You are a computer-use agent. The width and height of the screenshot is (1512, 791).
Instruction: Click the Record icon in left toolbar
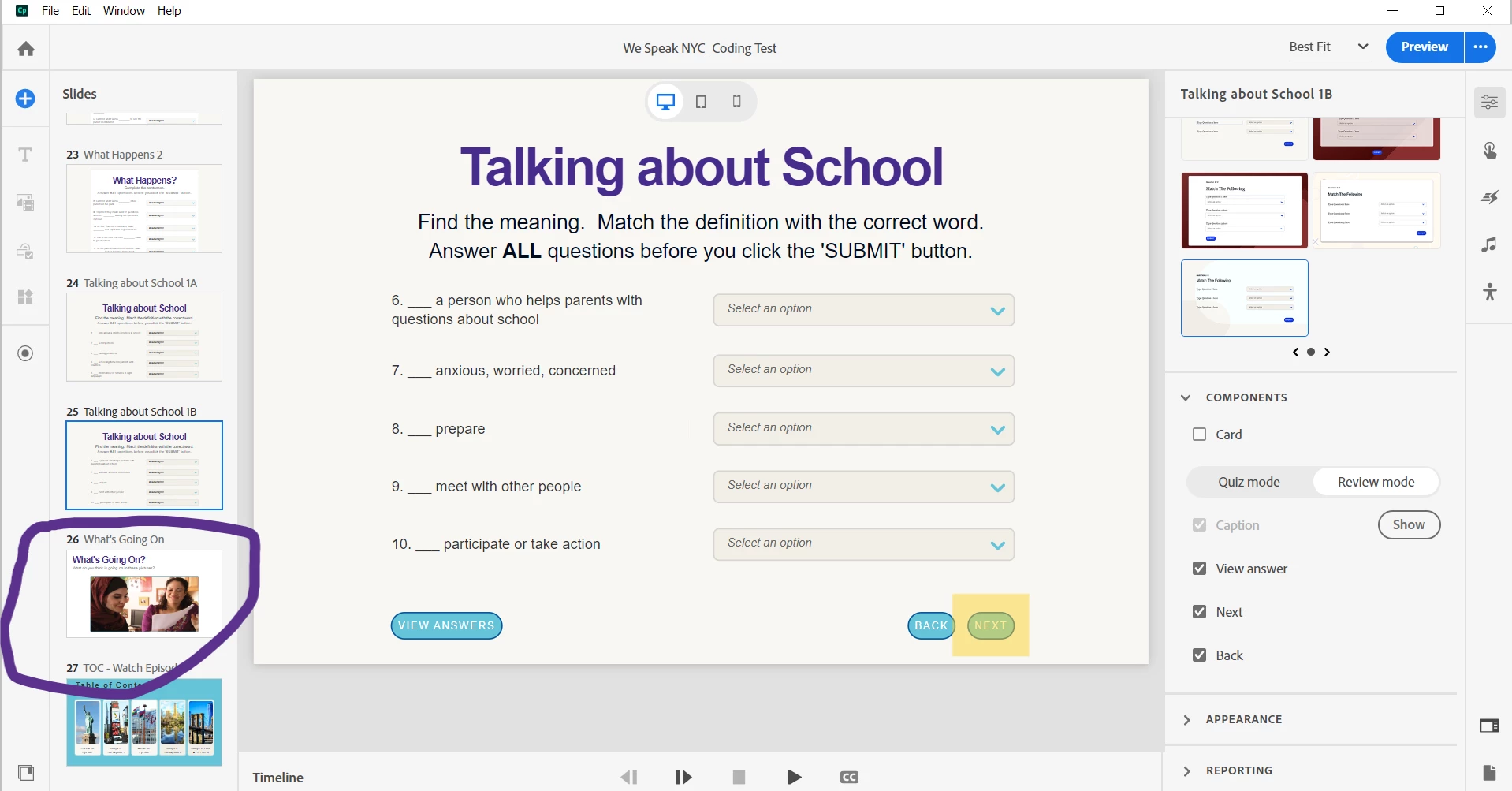tap(25, 353)
